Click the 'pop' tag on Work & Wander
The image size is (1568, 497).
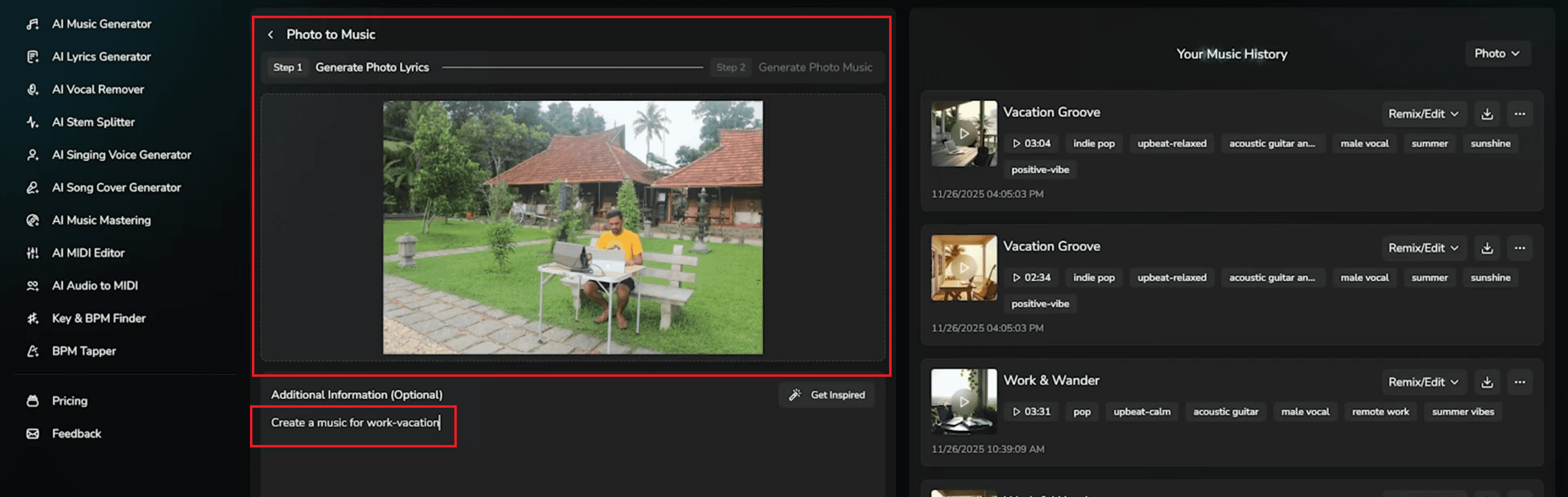coord(1082,412)
